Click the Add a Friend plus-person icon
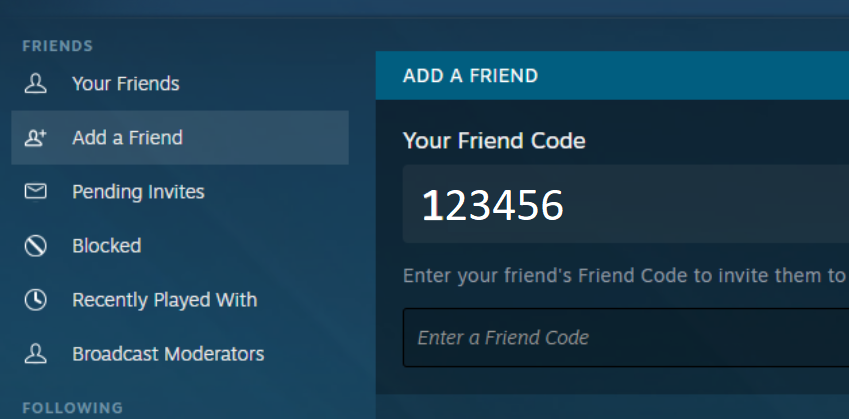Screen dimensions: 849x419 click(35, 138)
